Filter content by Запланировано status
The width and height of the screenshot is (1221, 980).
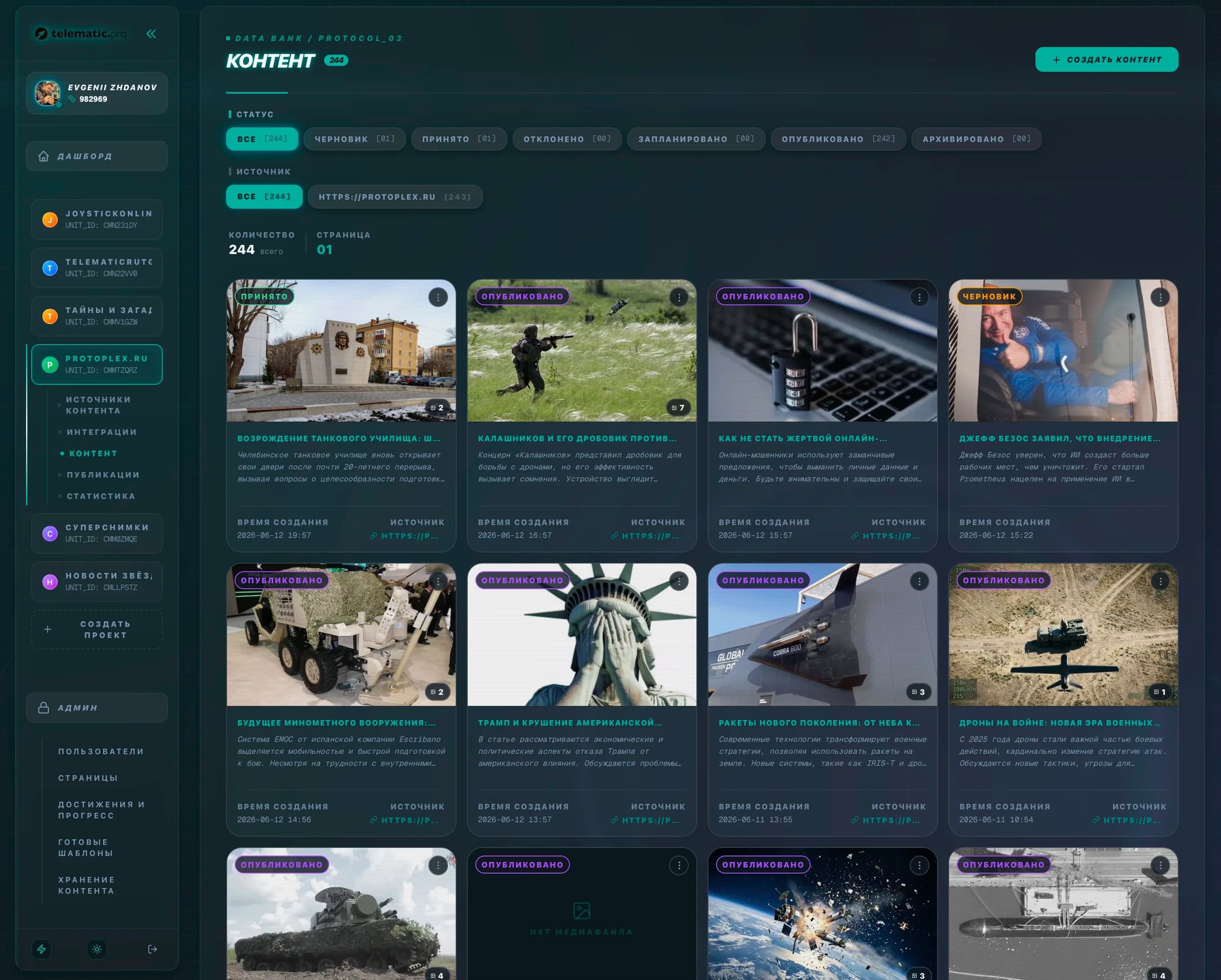(696, 139)
